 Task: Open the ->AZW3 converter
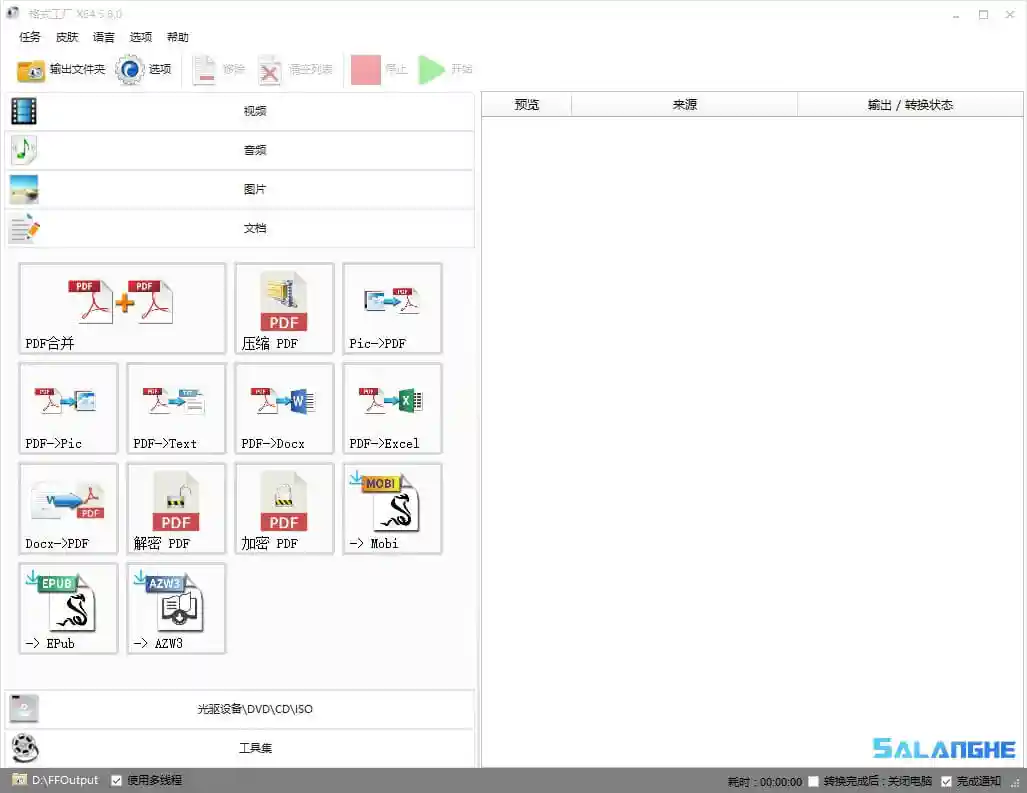(x=175, y=608)
